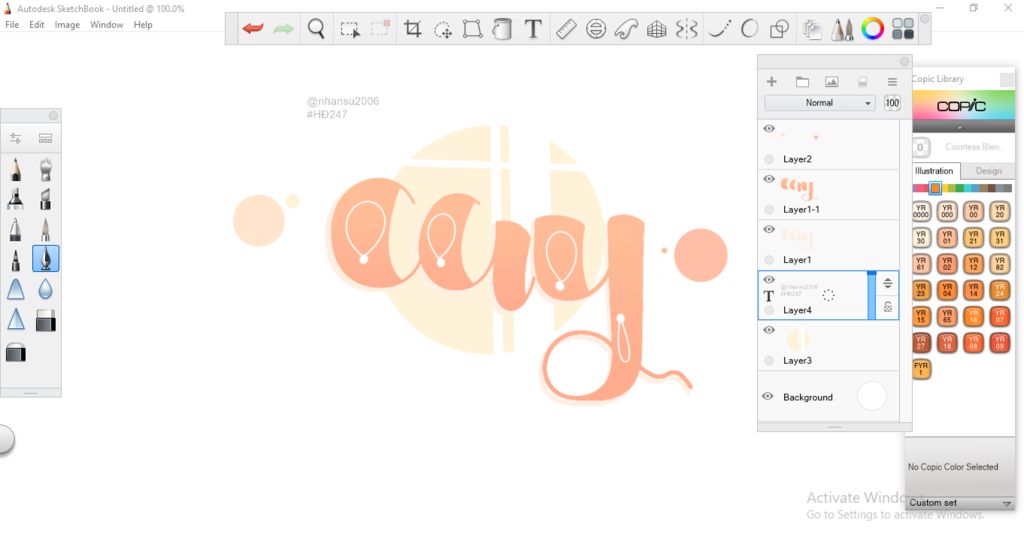Hide Layer3 with the eye icon

769,330
